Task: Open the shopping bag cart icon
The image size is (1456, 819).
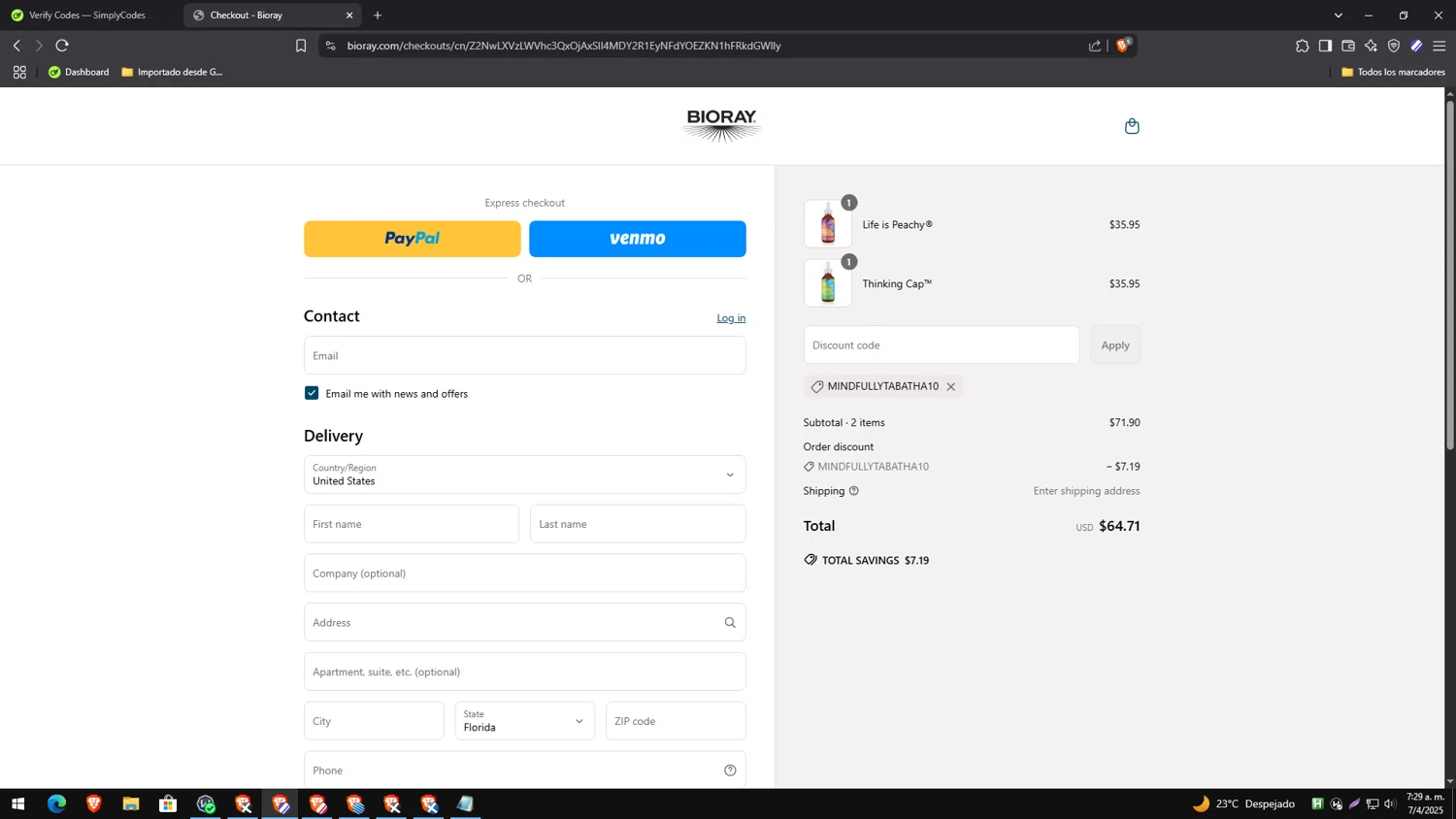Action: coord(1132,126)
